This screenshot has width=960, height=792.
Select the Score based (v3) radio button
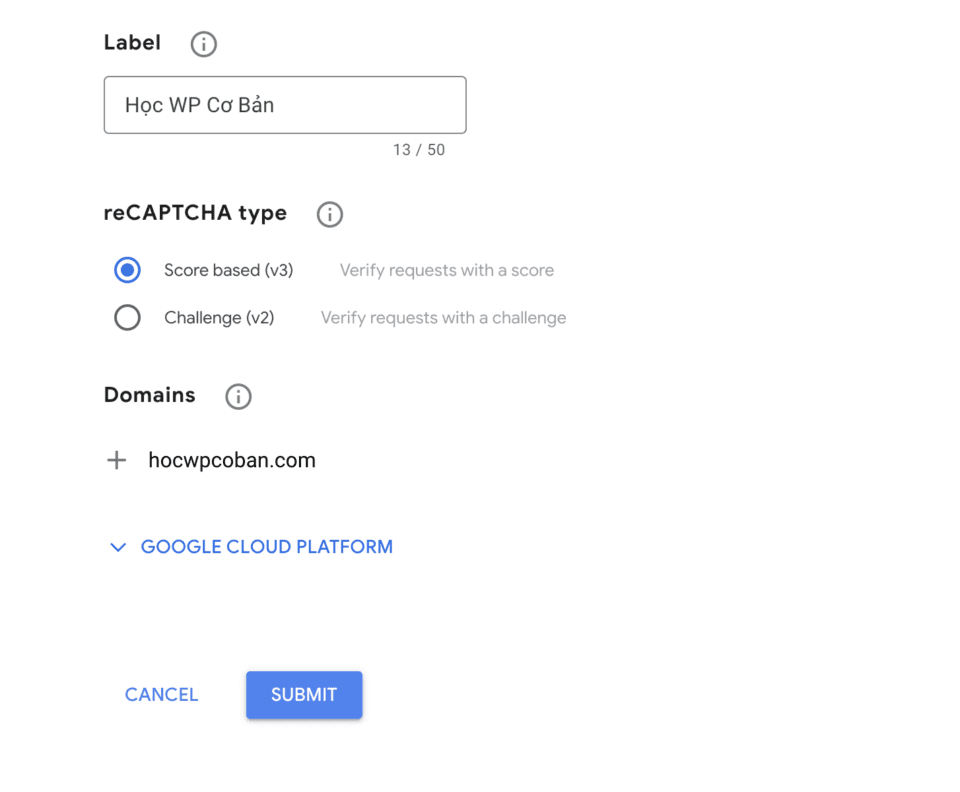coord(127,270)
